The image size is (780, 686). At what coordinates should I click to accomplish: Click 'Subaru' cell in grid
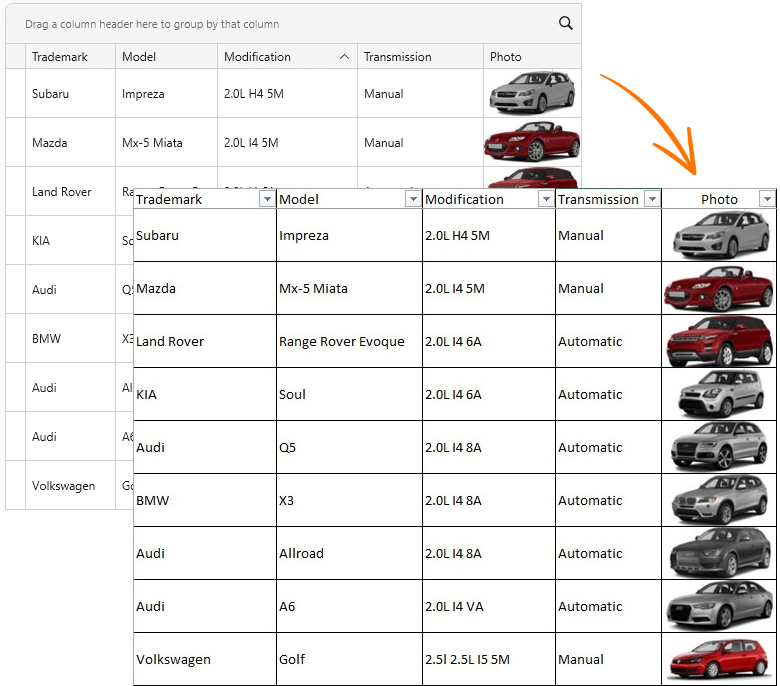(x=71, y=93)
